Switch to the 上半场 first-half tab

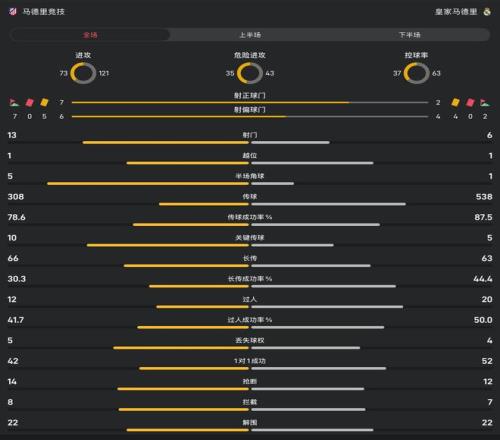click(x=250, y=35)
